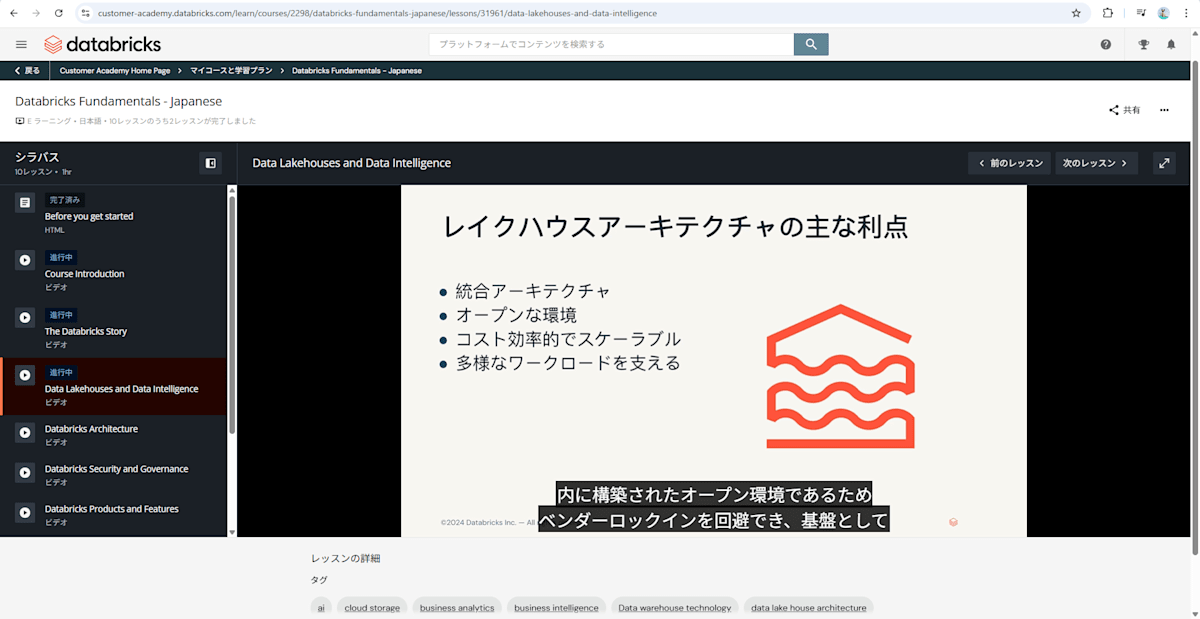
Task: Click the 戻る back button
Action: (27, 71)
